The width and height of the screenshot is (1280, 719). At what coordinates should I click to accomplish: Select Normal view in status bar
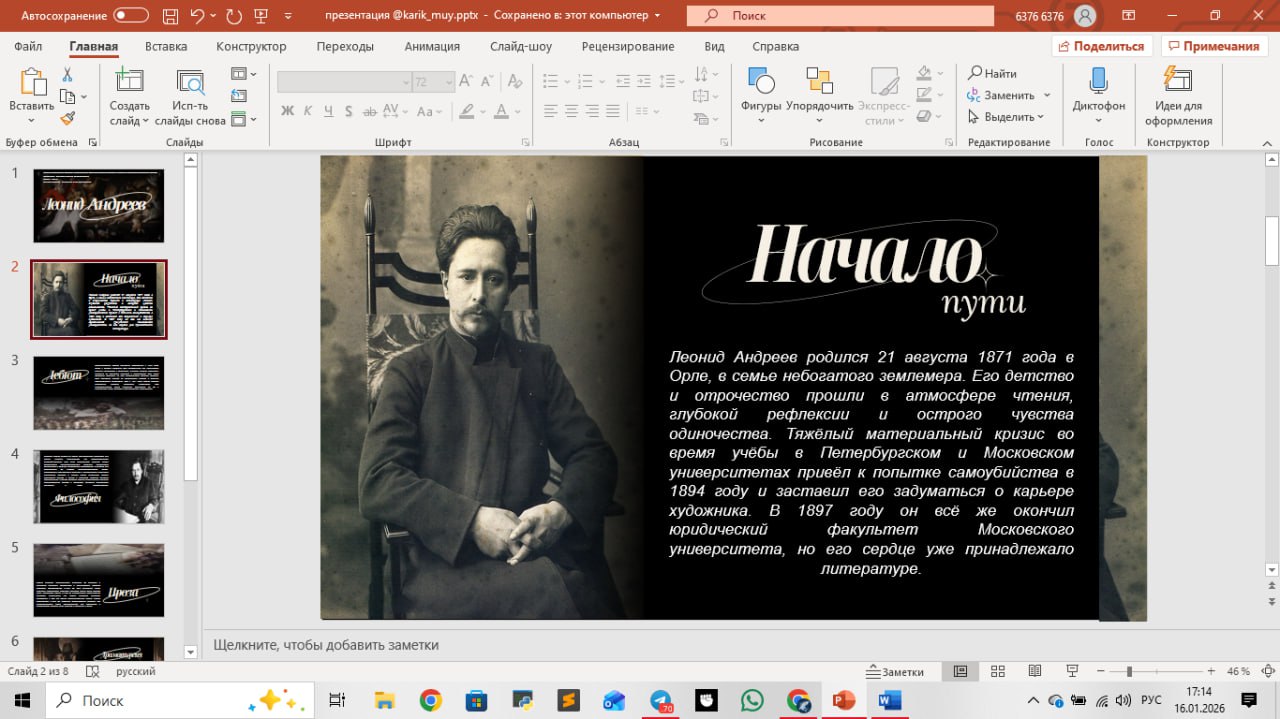tap(960, 671)
